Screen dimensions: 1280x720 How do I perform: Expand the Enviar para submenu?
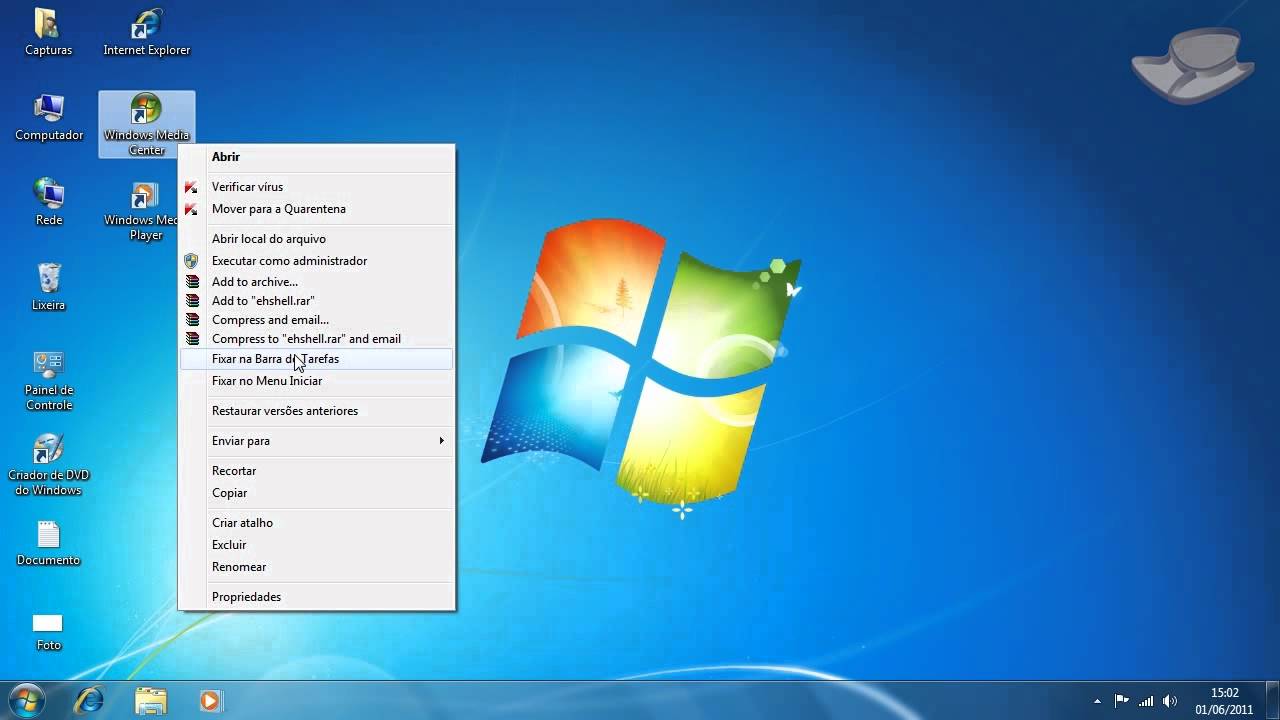[316, 441]
